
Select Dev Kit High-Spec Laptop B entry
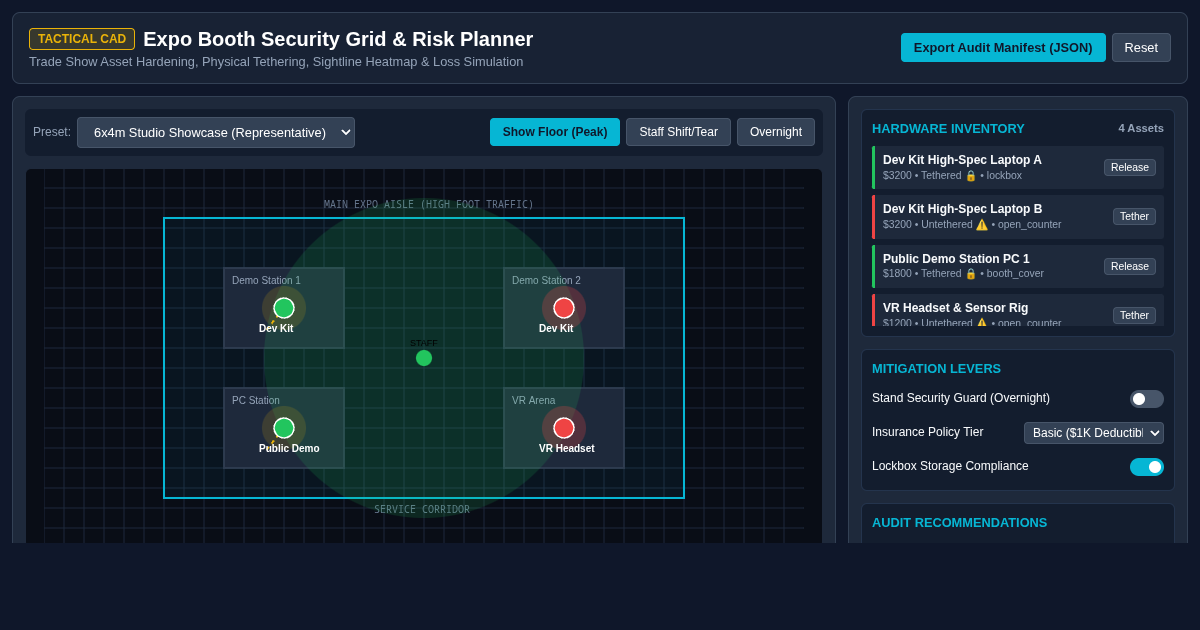1018,216
